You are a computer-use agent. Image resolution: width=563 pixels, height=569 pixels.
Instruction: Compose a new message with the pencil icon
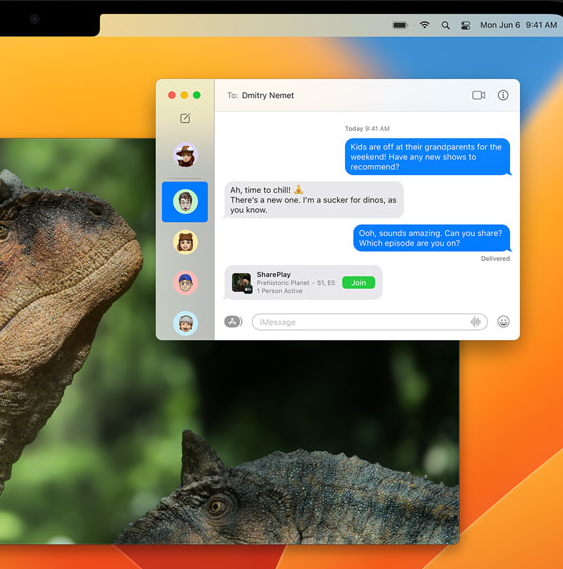coord(185,118)
